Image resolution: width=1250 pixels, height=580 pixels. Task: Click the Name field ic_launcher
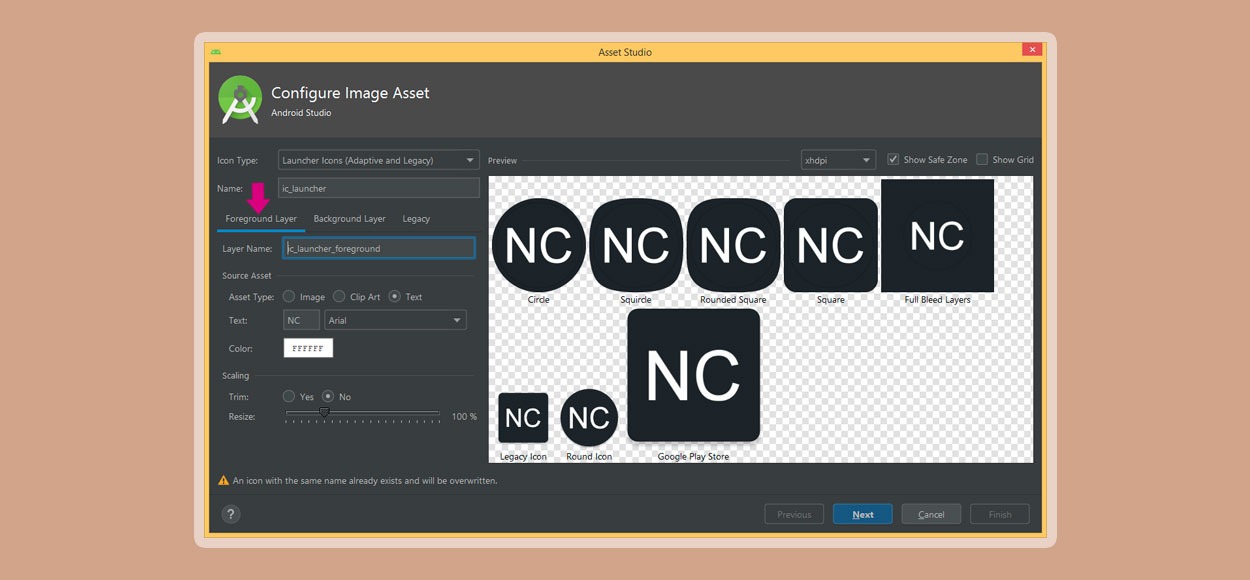[x=378, y=188]
